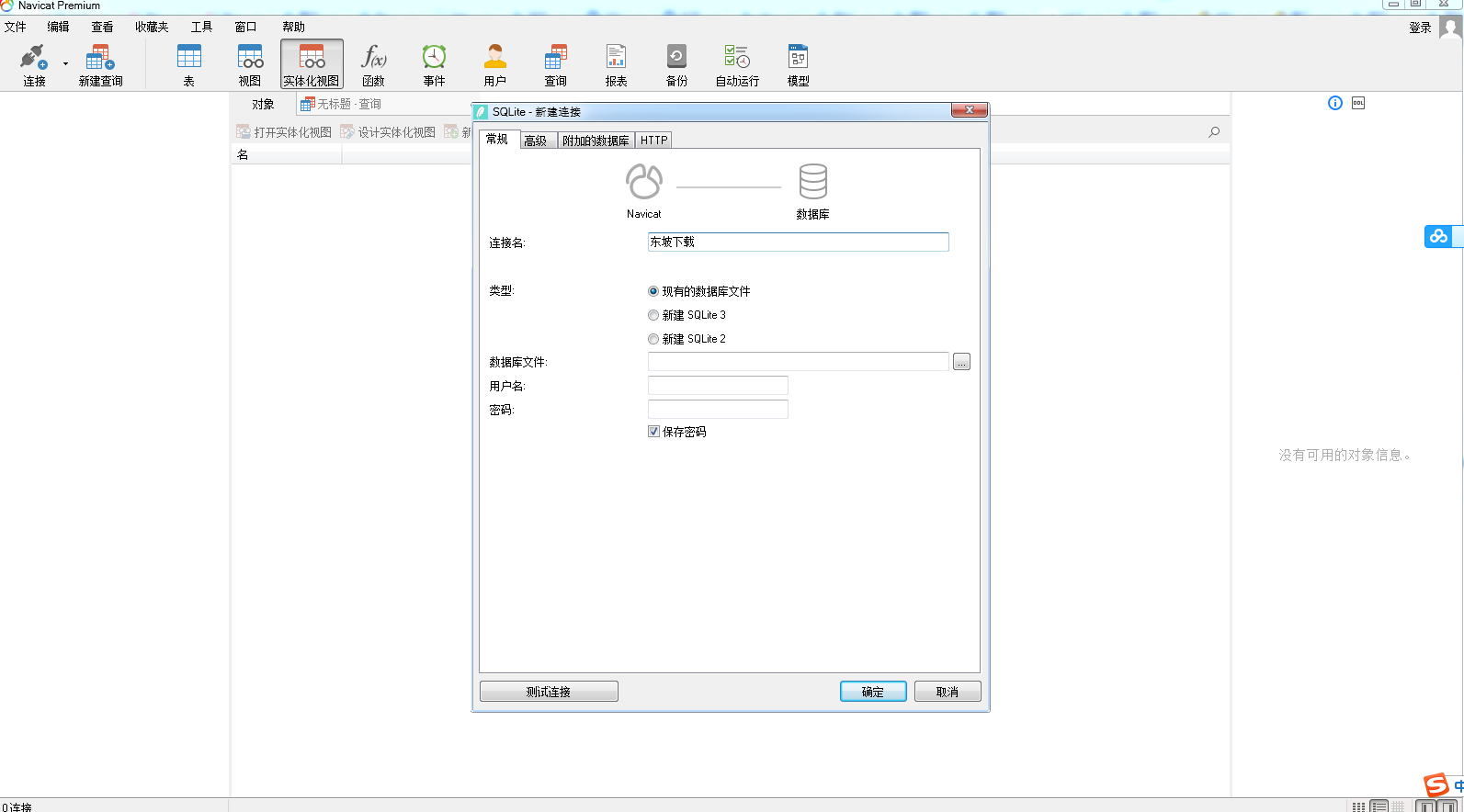Click the 确定 button
This screenshot has width=1464, height=812.
873,692
